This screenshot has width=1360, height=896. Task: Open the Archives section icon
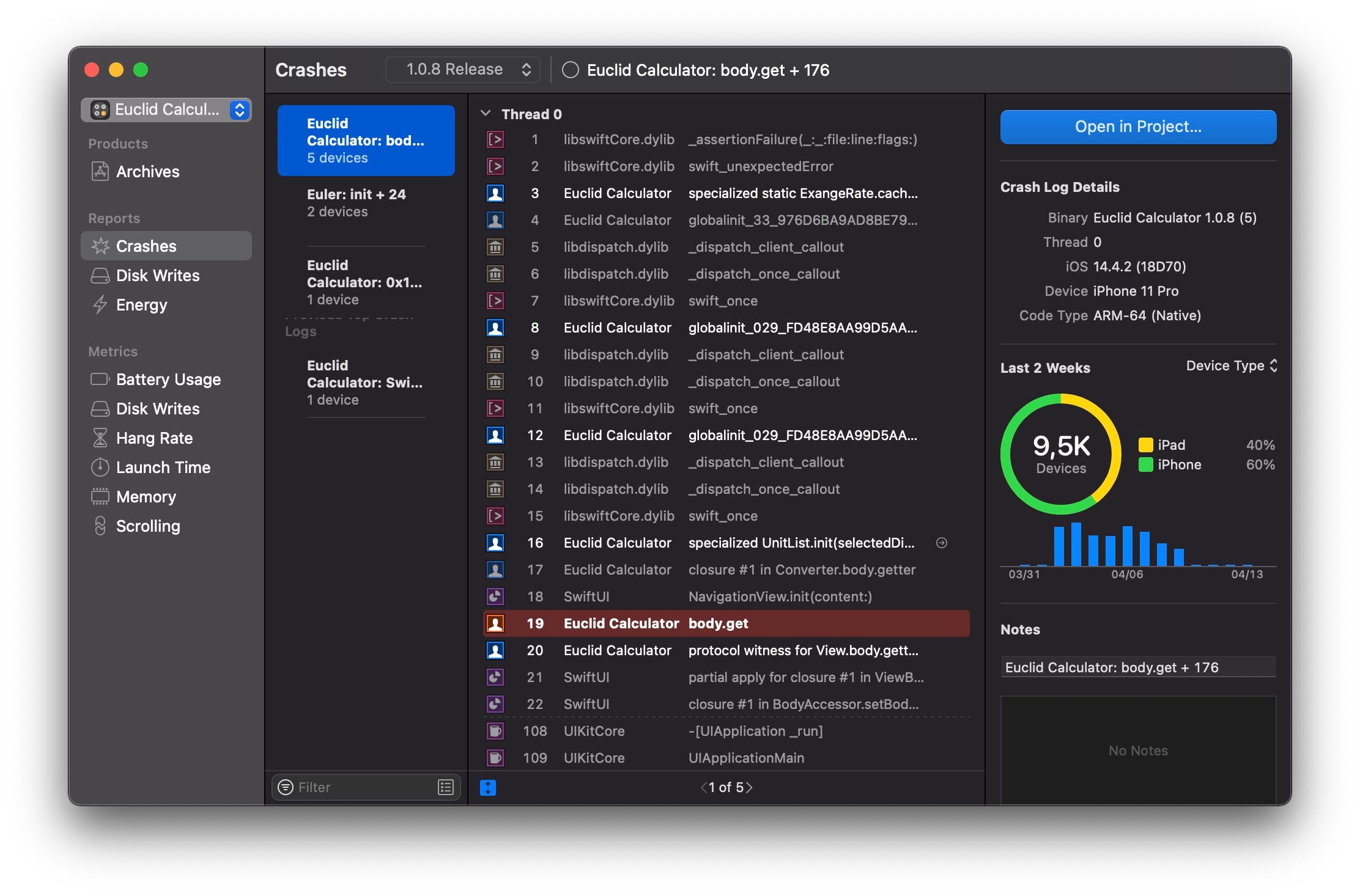point(100,172)
